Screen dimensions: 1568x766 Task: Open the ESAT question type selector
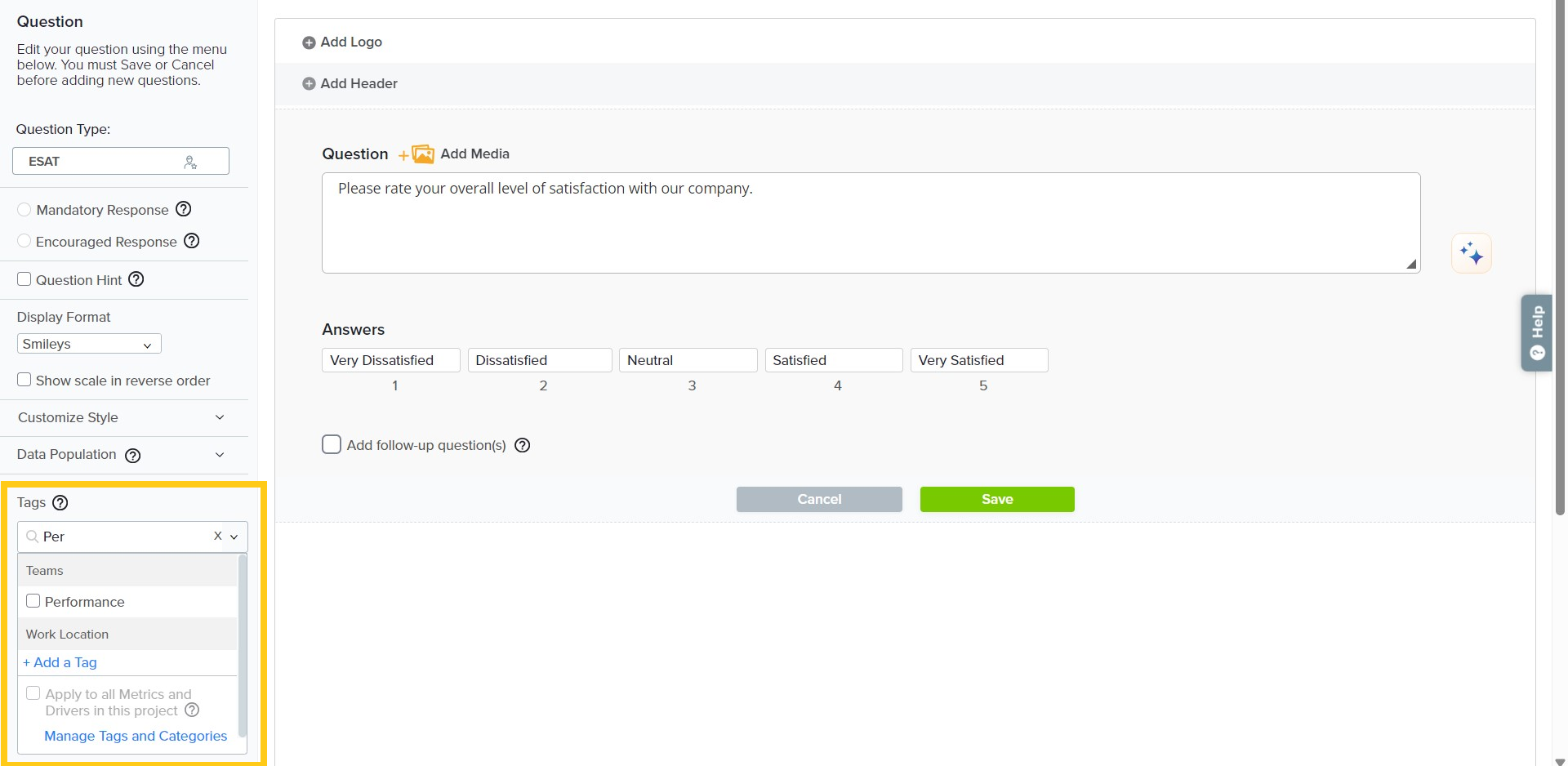[x=120, y=162]
